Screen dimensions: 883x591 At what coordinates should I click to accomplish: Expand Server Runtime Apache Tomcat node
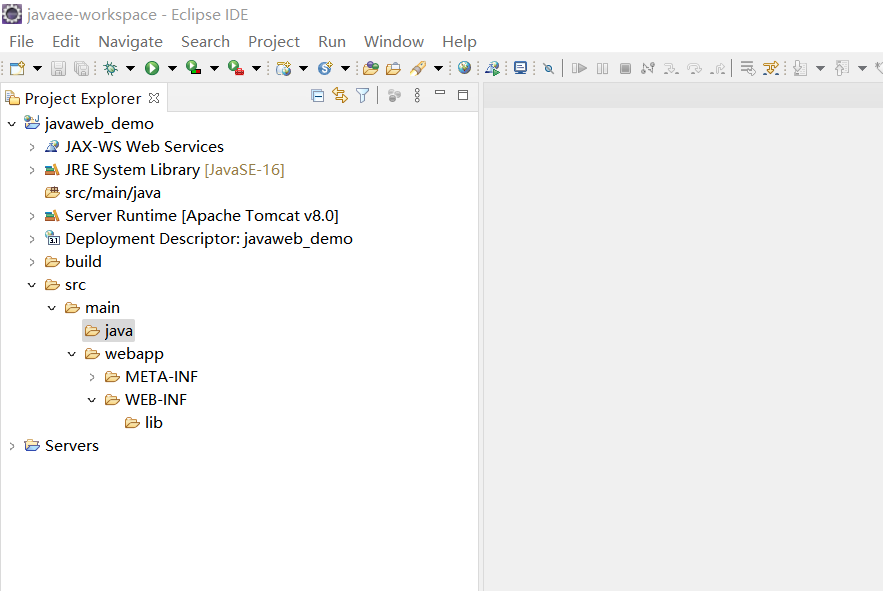[x=32, y=216]
